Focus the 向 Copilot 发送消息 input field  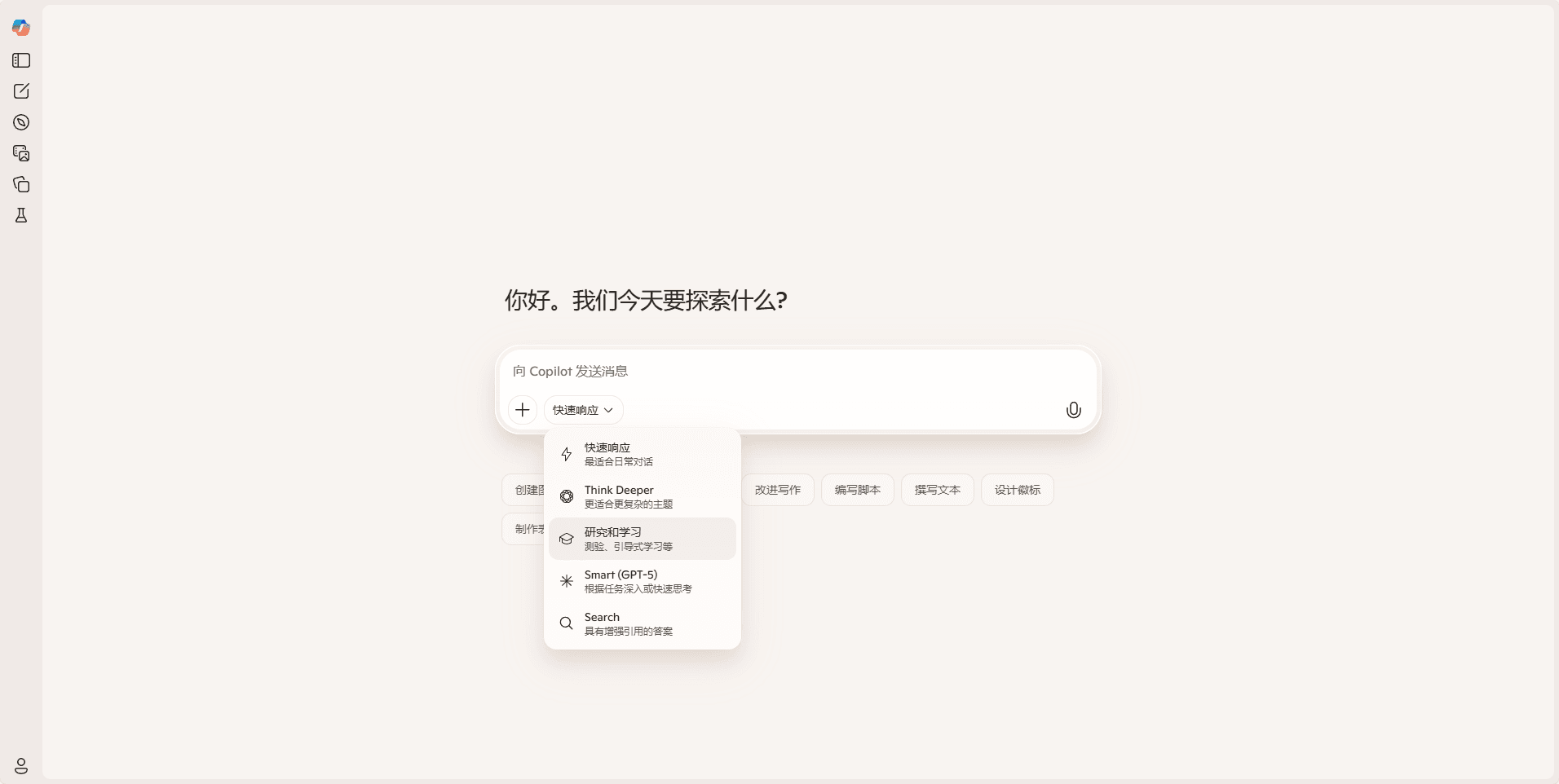(797, 372)
